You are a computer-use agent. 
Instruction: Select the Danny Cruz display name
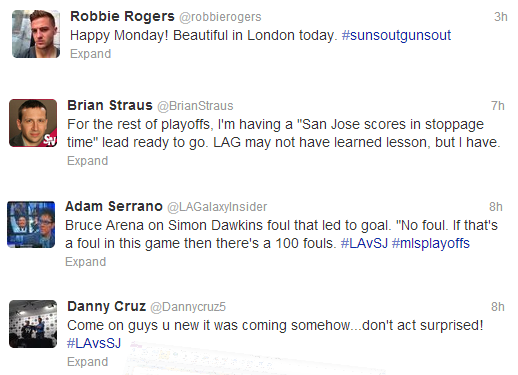106,306
